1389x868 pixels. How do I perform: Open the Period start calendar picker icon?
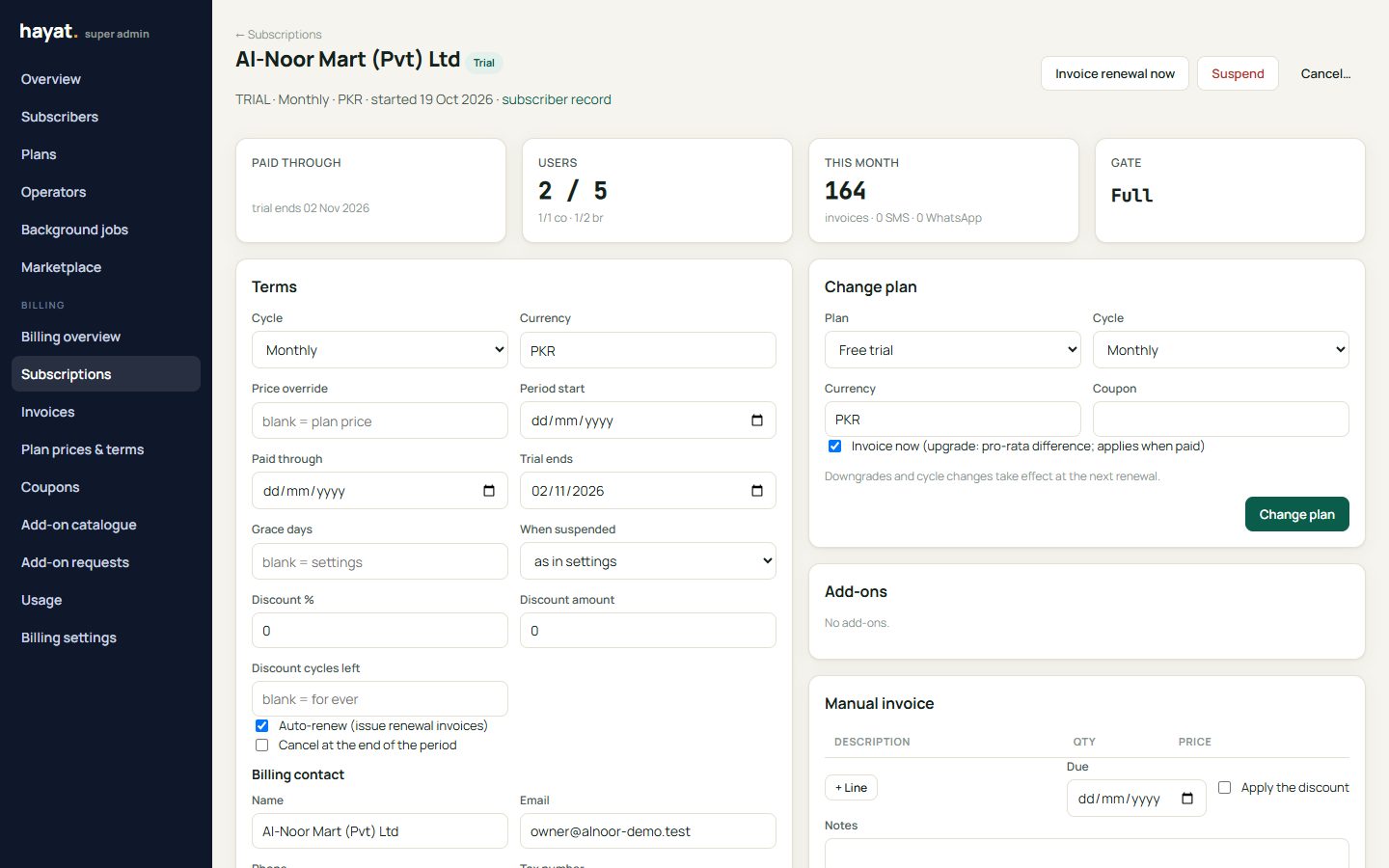click(757, 420)
